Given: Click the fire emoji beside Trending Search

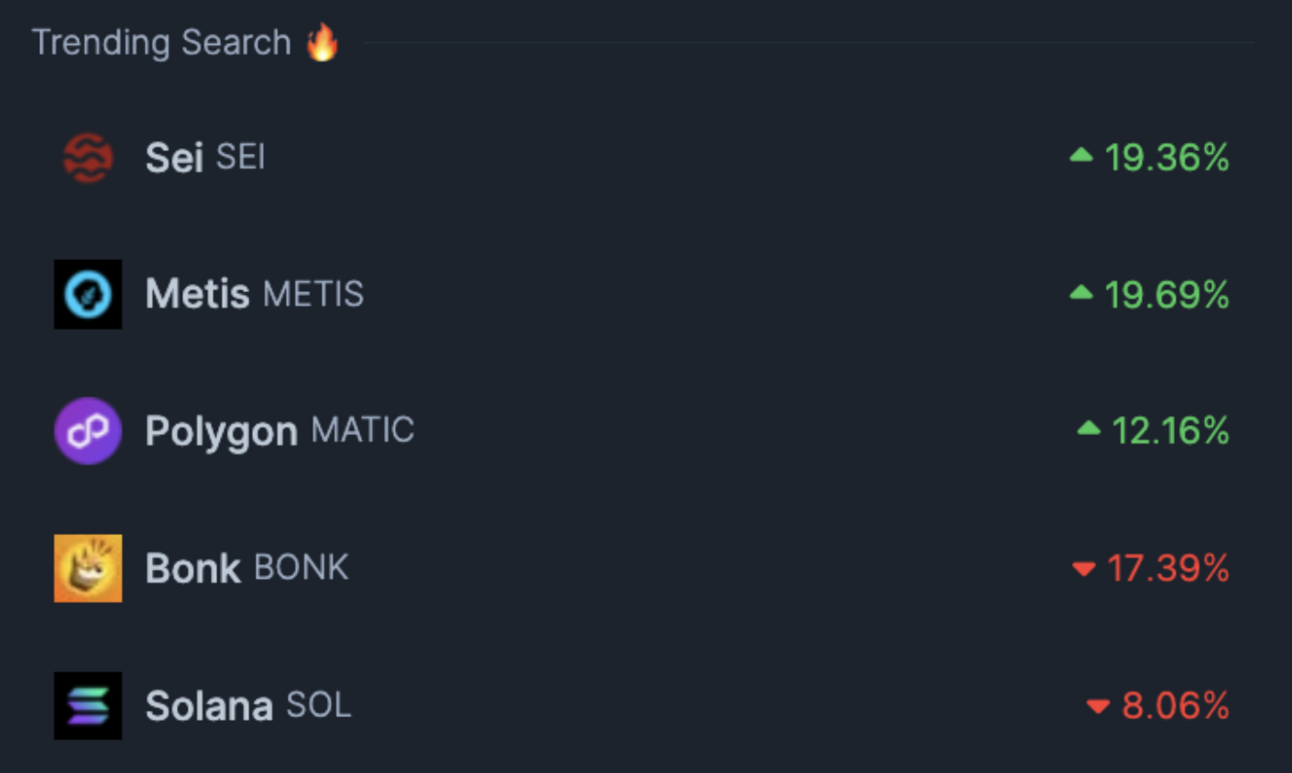Looking at the screenshot, I should click(322, 42).
